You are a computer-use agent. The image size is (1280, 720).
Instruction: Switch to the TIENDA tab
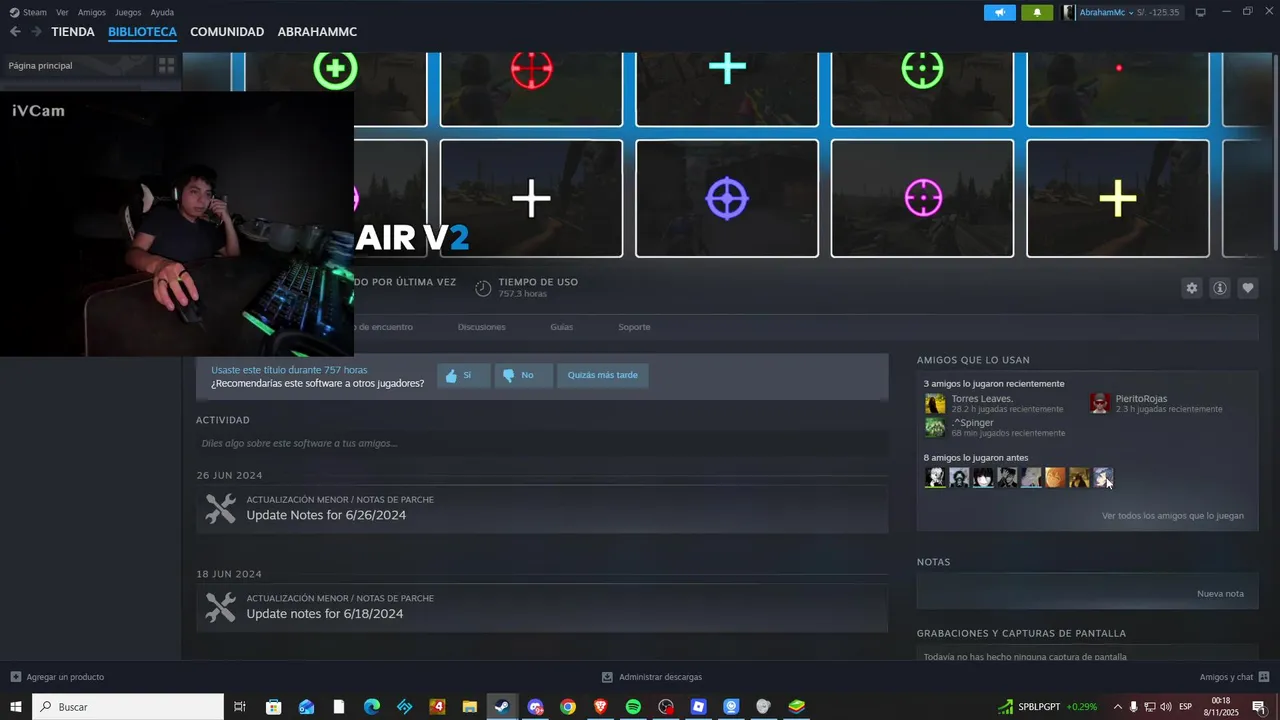(73, 32)
